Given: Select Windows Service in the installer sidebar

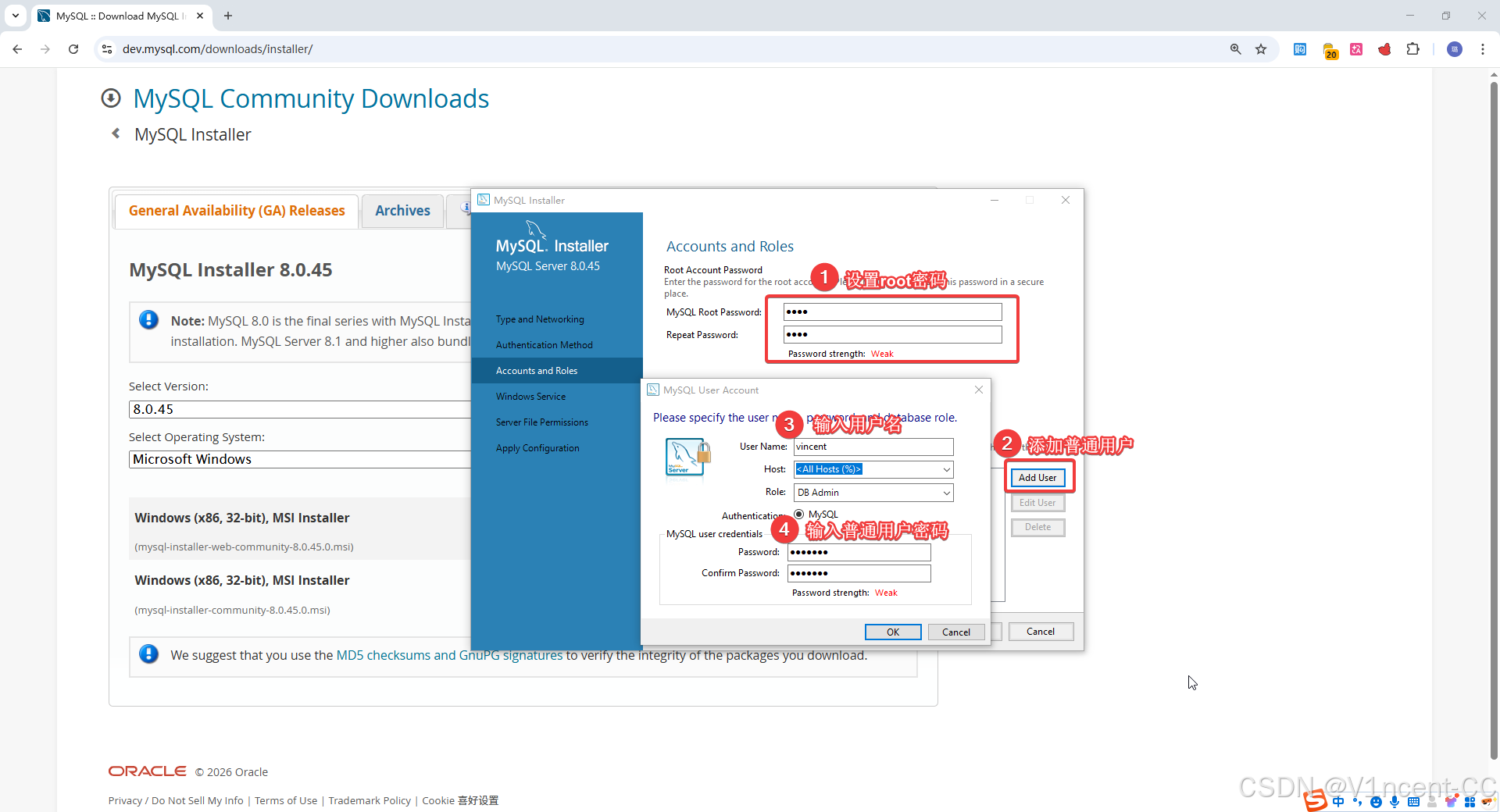Looking at the screenshot, I should click(530, 397).
